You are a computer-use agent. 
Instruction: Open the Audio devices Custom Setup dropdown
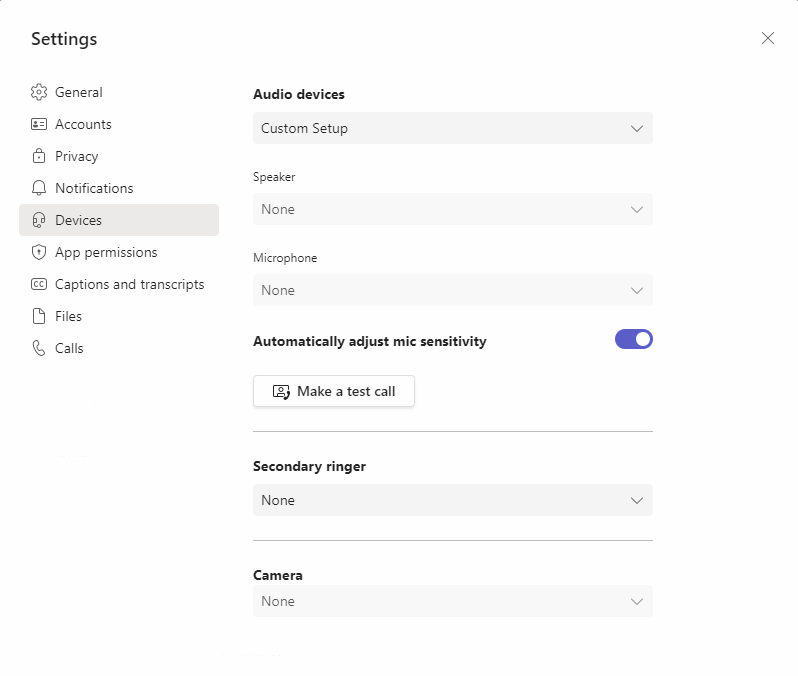pos(452,128)
